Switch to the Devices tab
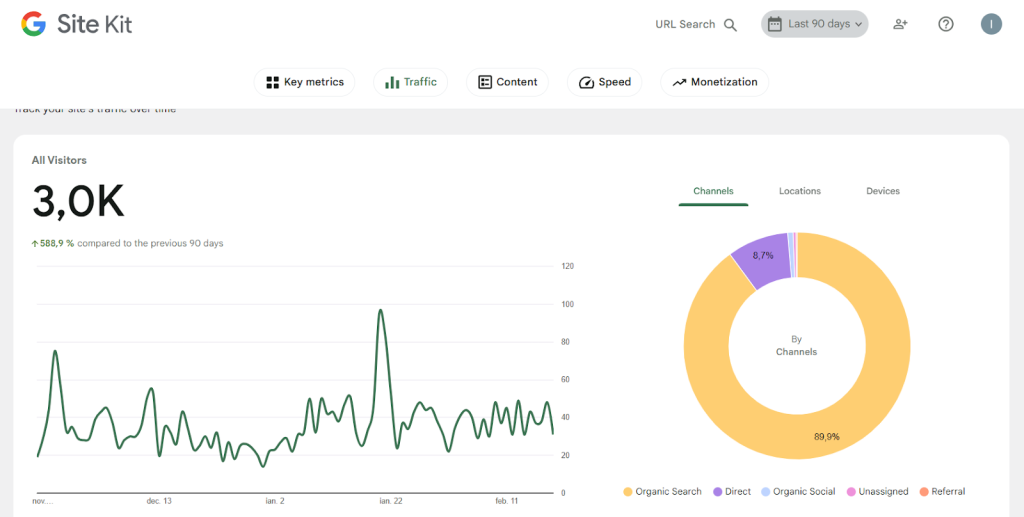The width and height of the screenshot is (1024, 517). pos(883,191)
